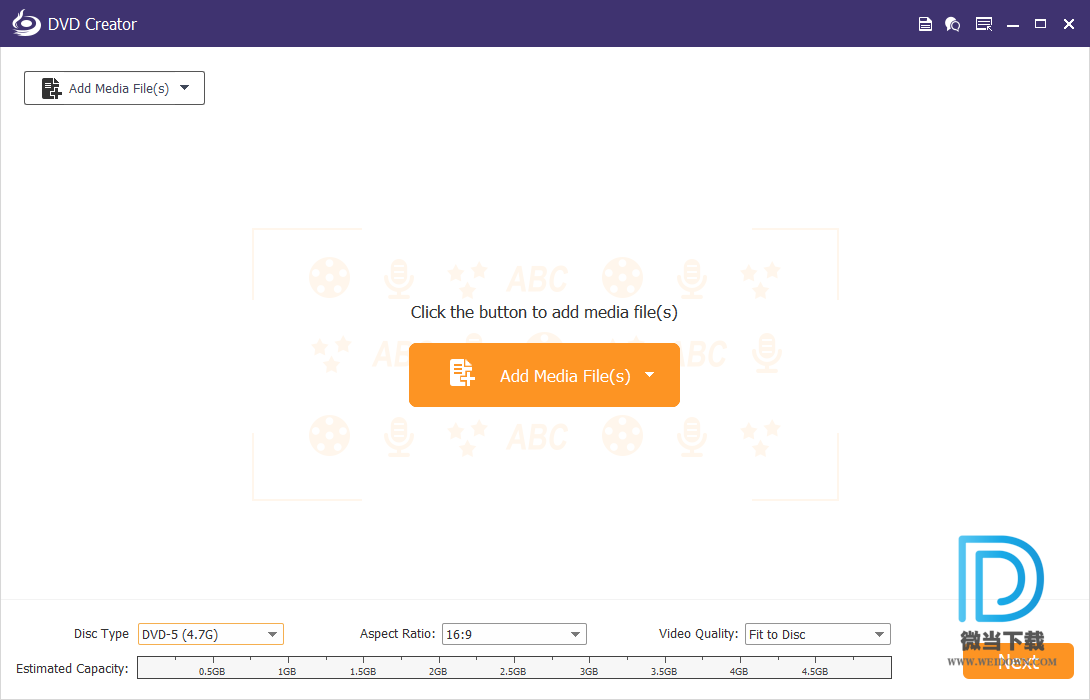Open the Disc Type DVD-5 dropdown
The image size is (1090, 700).
coord(211,634)
